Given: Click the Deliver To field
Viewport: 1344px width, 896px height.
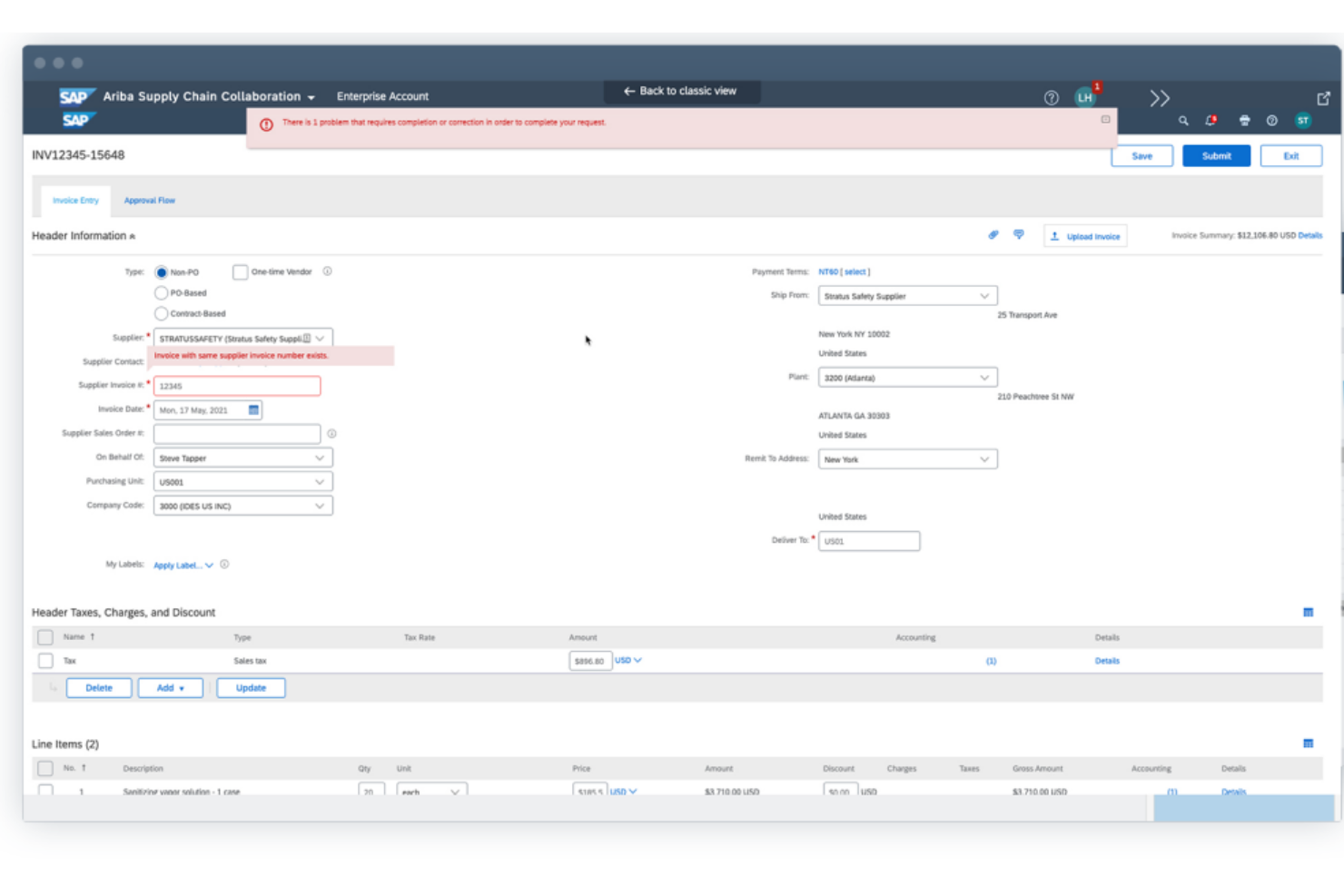Looking at the screenshot, I should click(869, 541).
